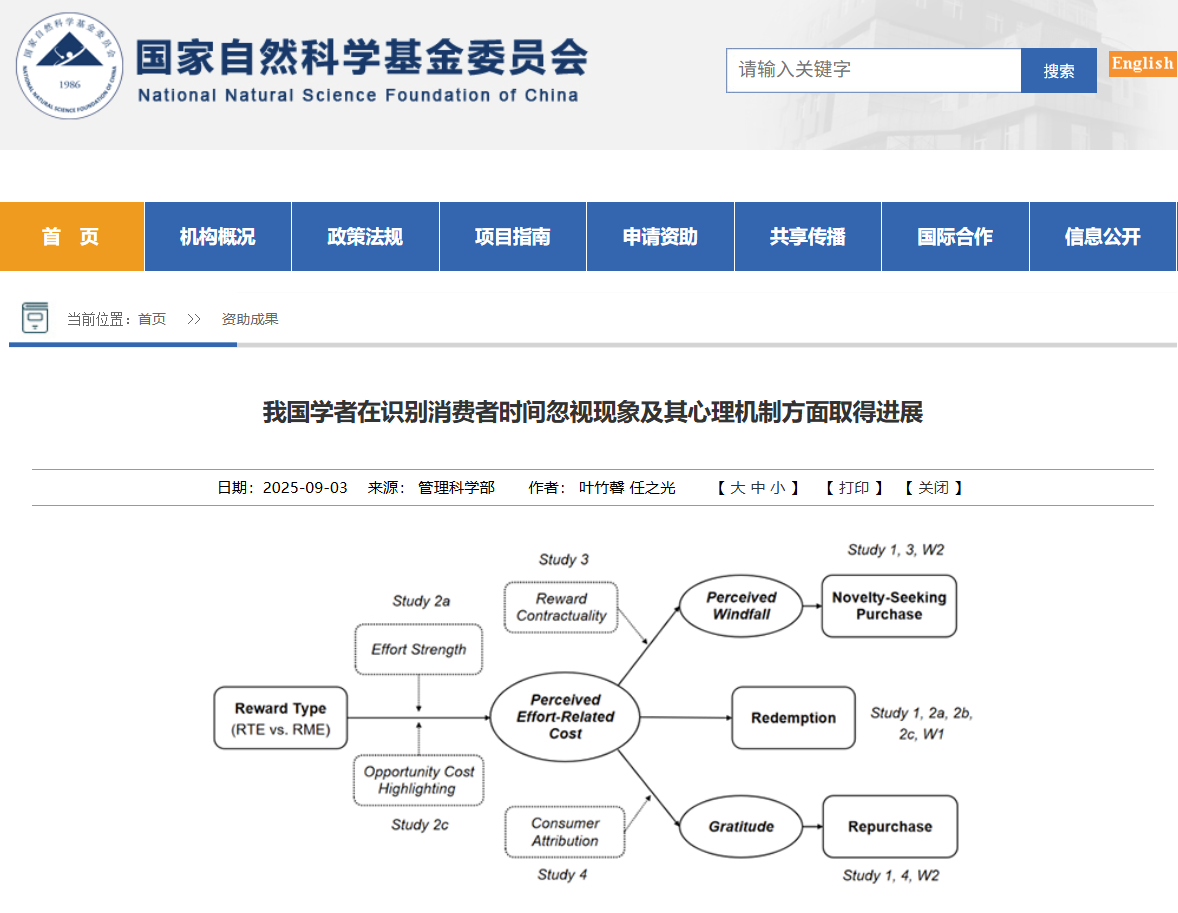Open the 首页 navigation tab

(71, 237)
